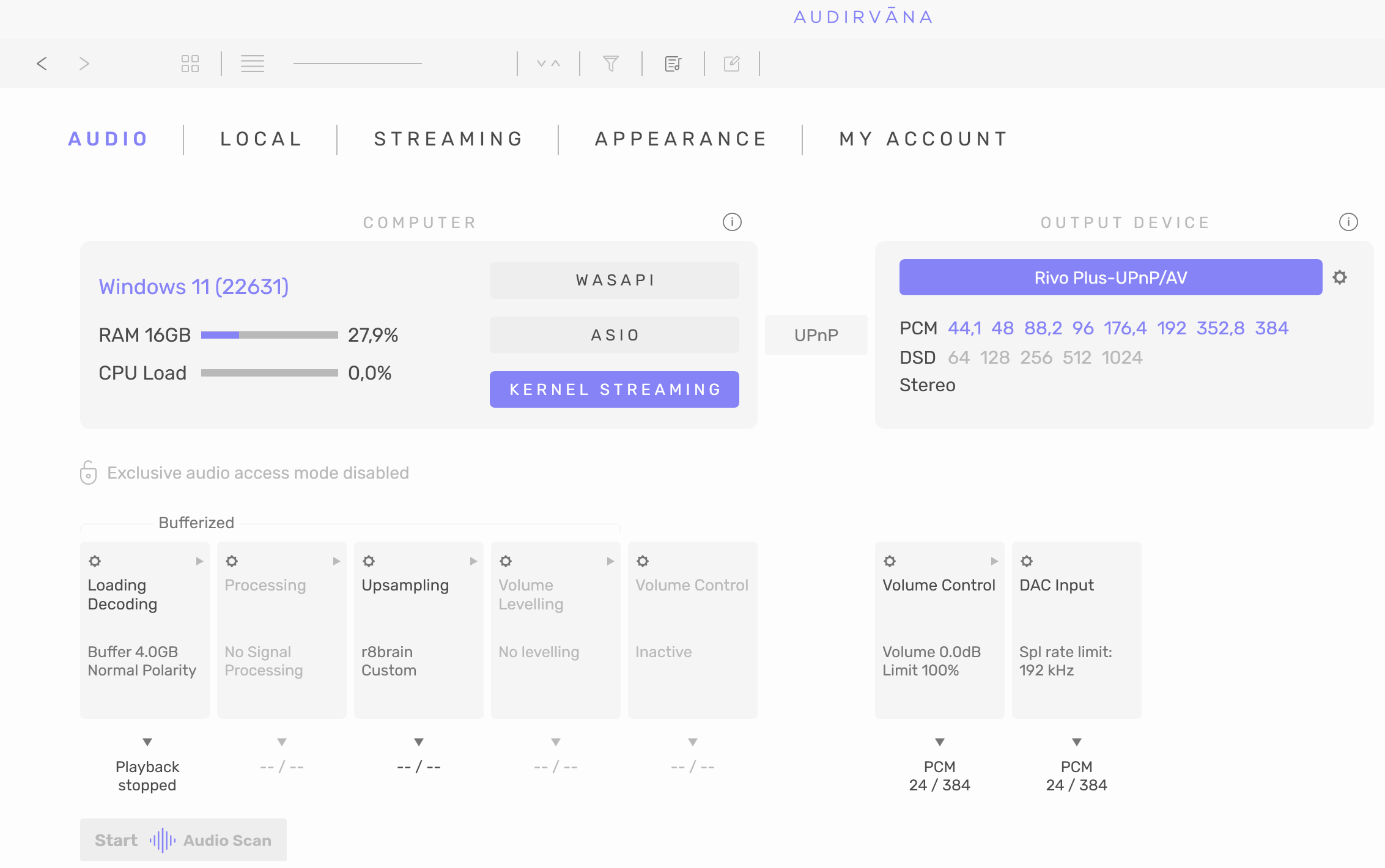Open the Streaming settings tab
Screen dimensions: 1385x868
point(448,139)
